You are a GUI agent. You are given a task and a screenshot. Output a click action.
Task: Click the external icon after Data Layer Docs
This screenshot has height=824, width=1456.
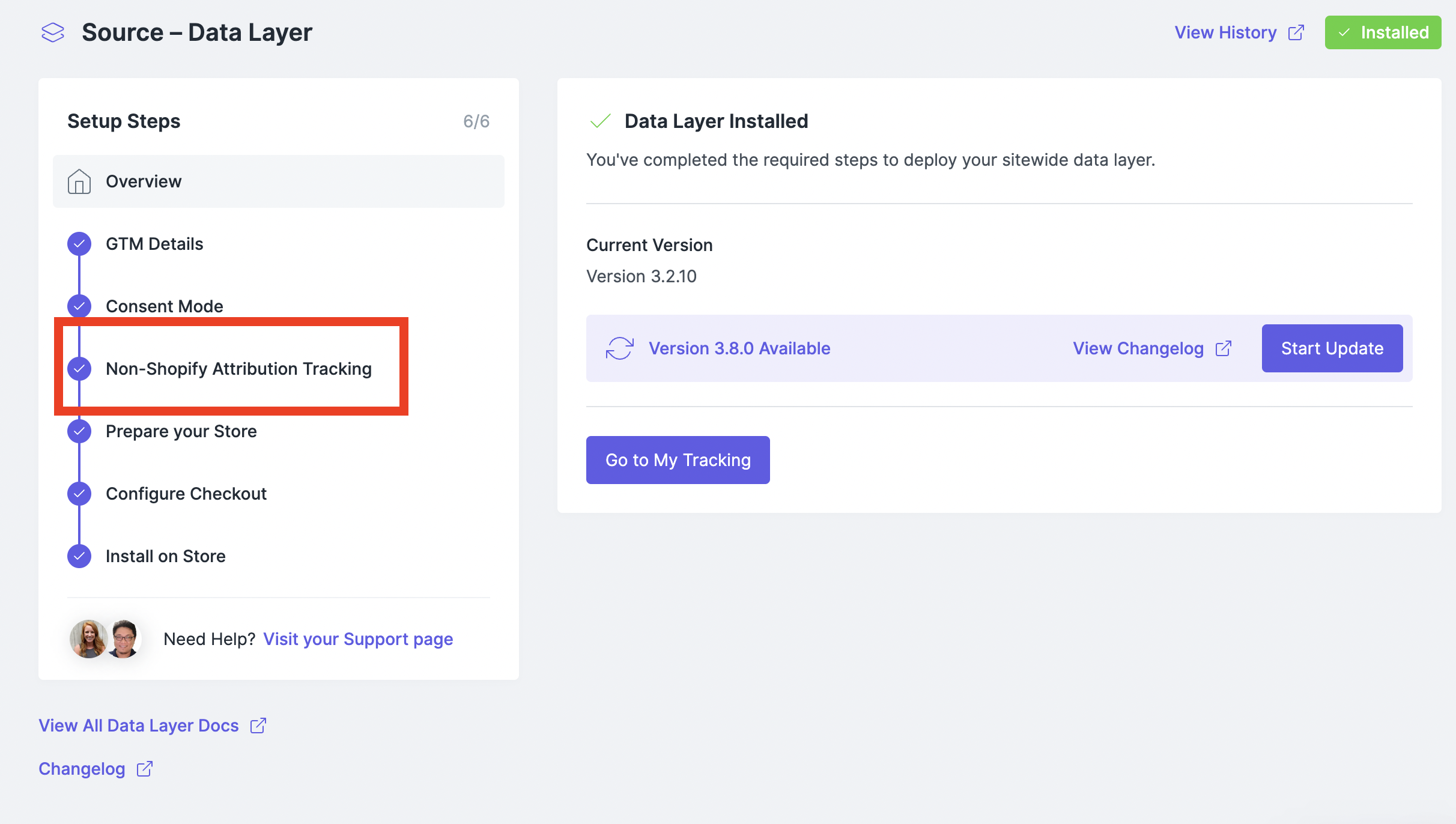pos(258,726)
